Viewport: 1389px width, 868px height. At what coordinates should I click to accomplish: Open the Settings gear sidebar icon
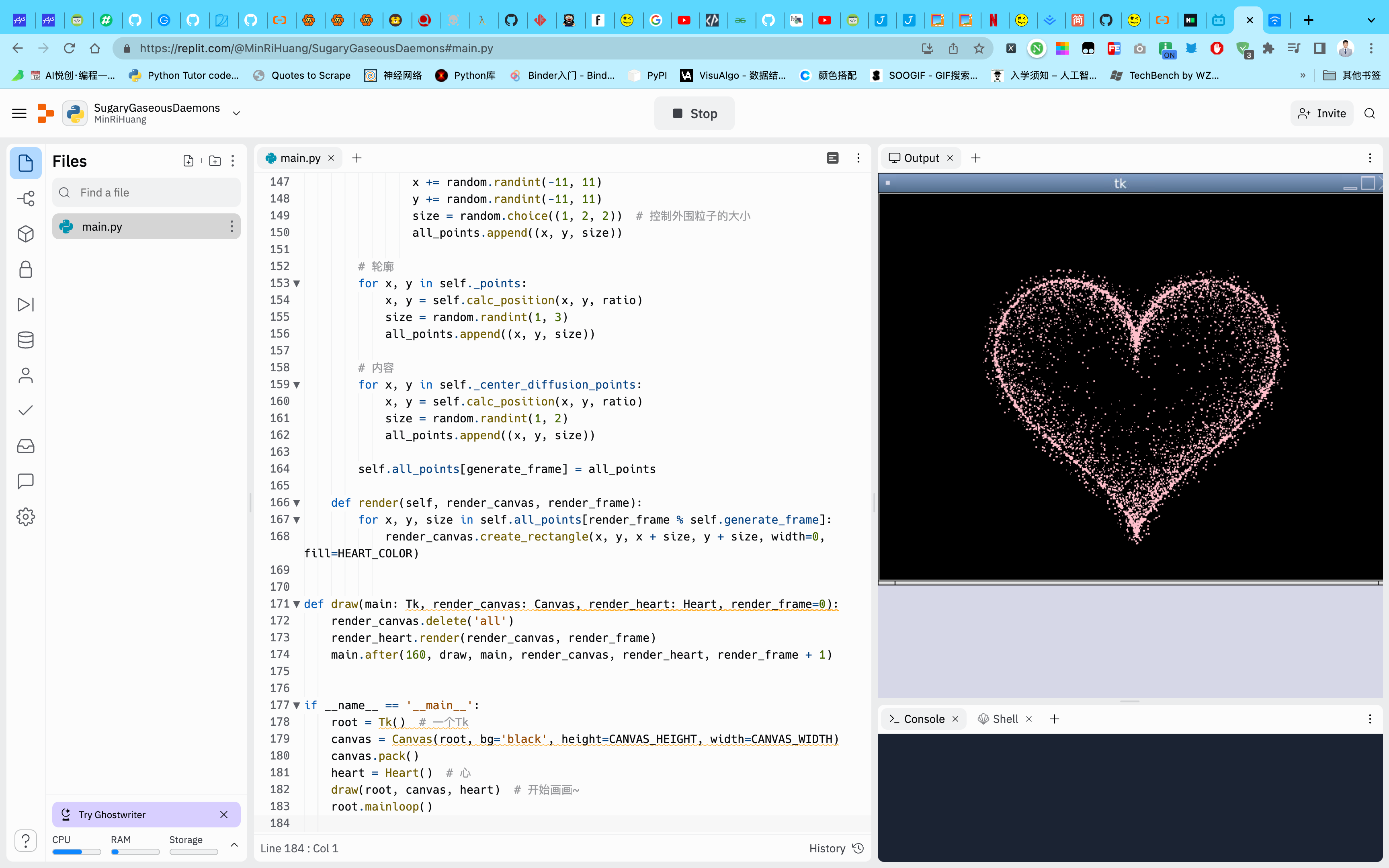pos(25,517)
